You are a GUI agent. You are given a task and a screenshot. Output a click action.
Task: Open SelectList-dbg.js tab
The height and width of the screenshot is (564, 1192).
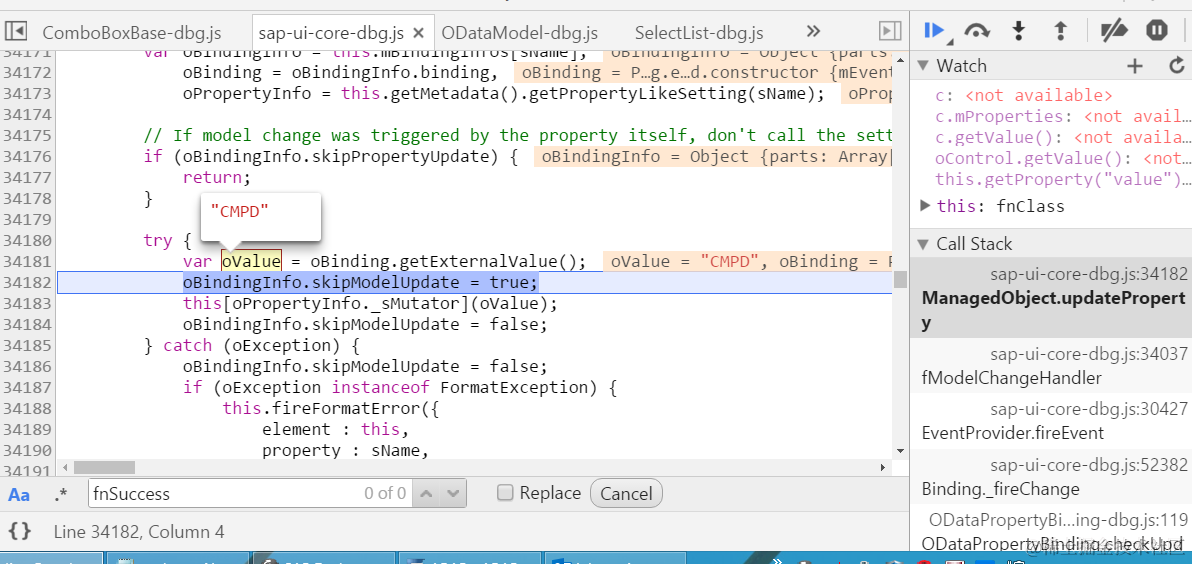pyautogui.click(x=699, y=33)
